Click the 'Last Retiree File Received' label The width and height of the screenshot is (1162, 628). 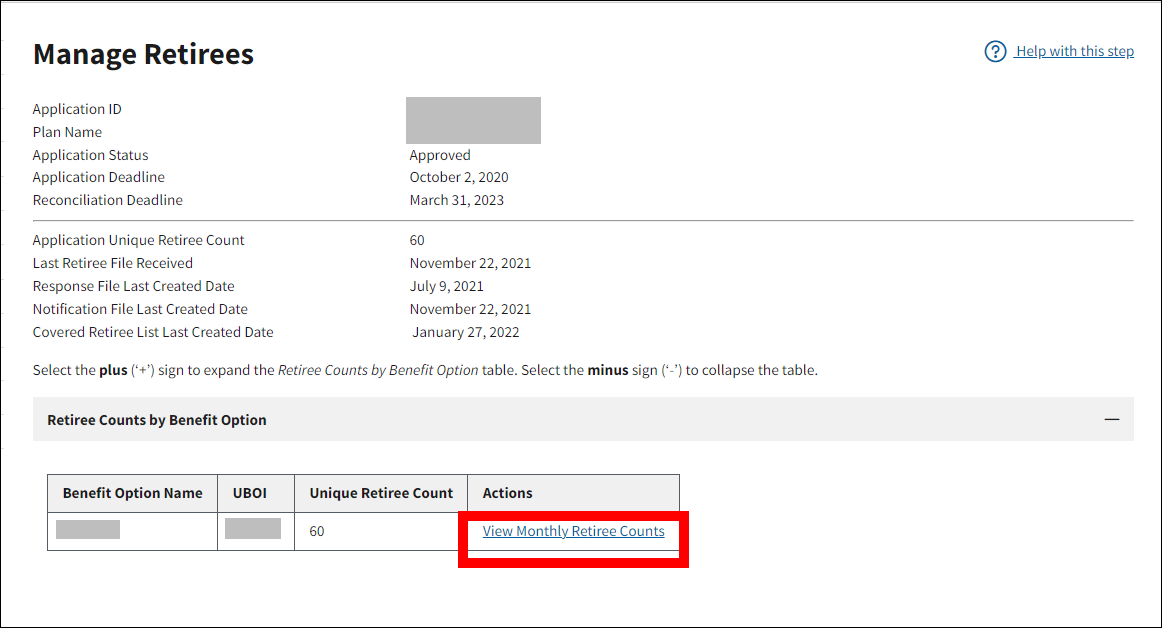tap(112, 263)
